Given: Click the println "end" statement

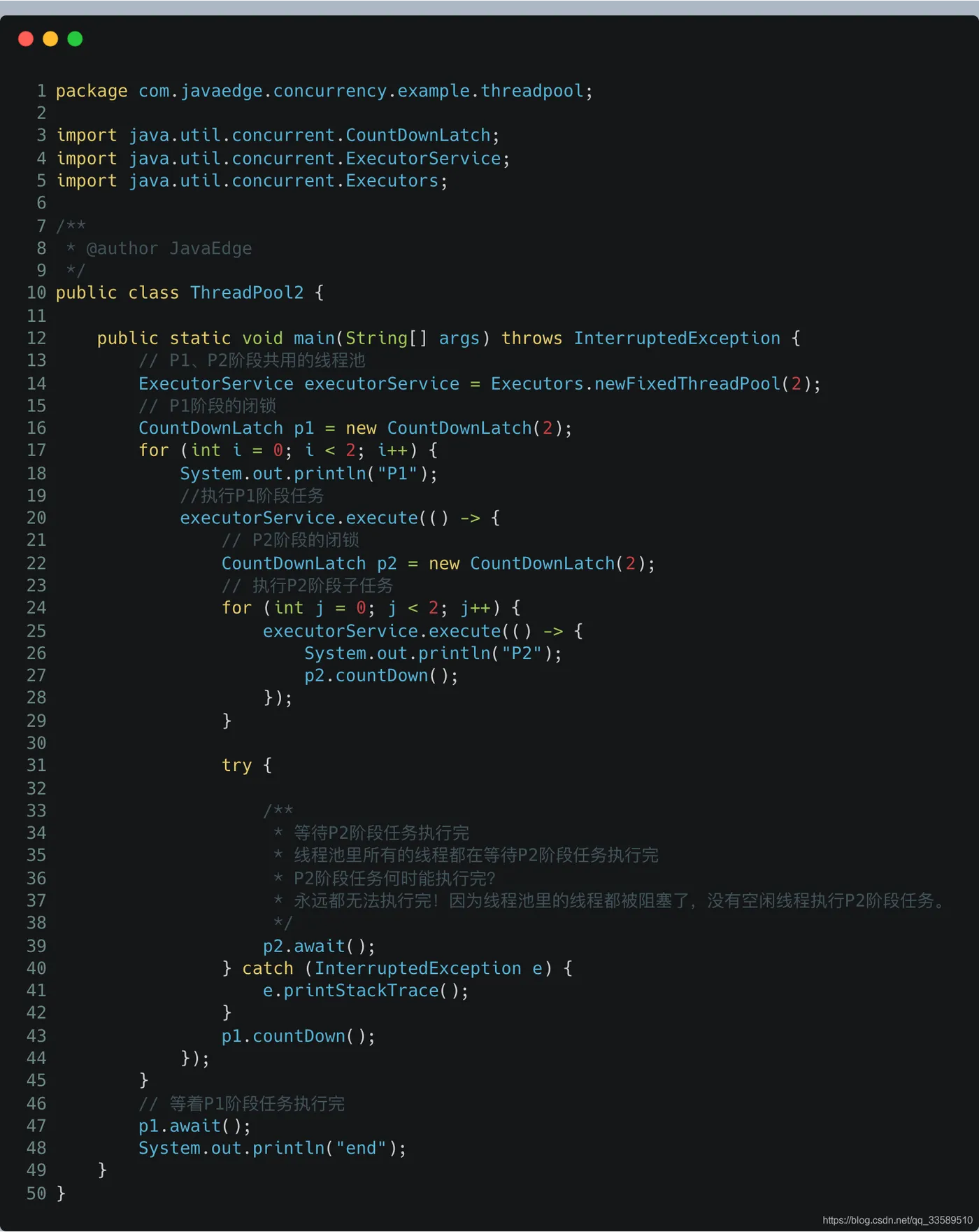Looking at the screenshot, I should coord(273,1149).
